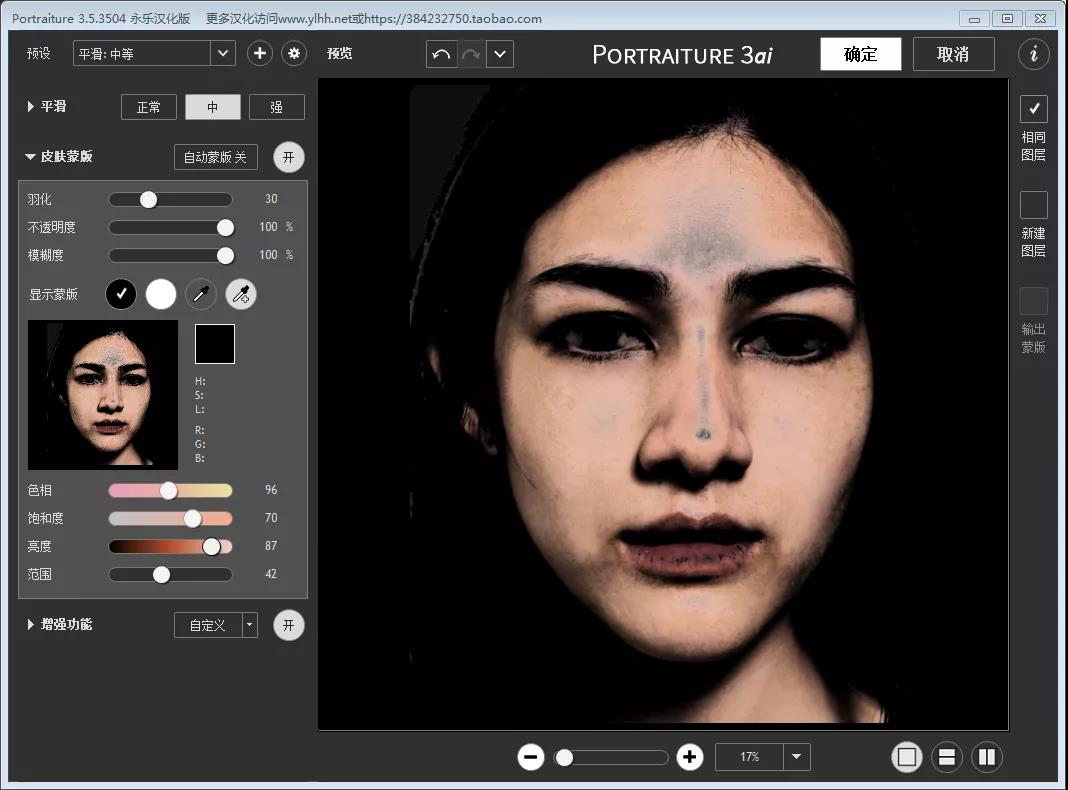Click the confirm OK button
1068x790 pixels.
click(860, 54)
